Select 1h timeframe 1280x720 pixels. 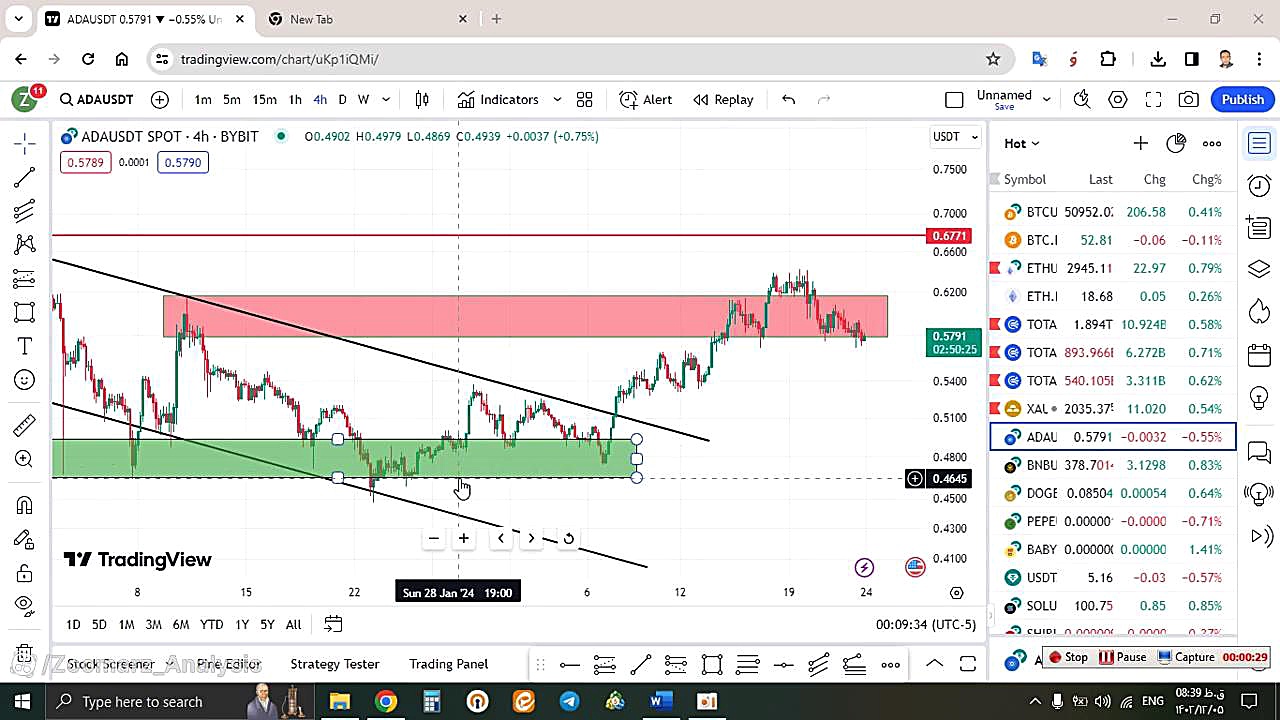295,99
